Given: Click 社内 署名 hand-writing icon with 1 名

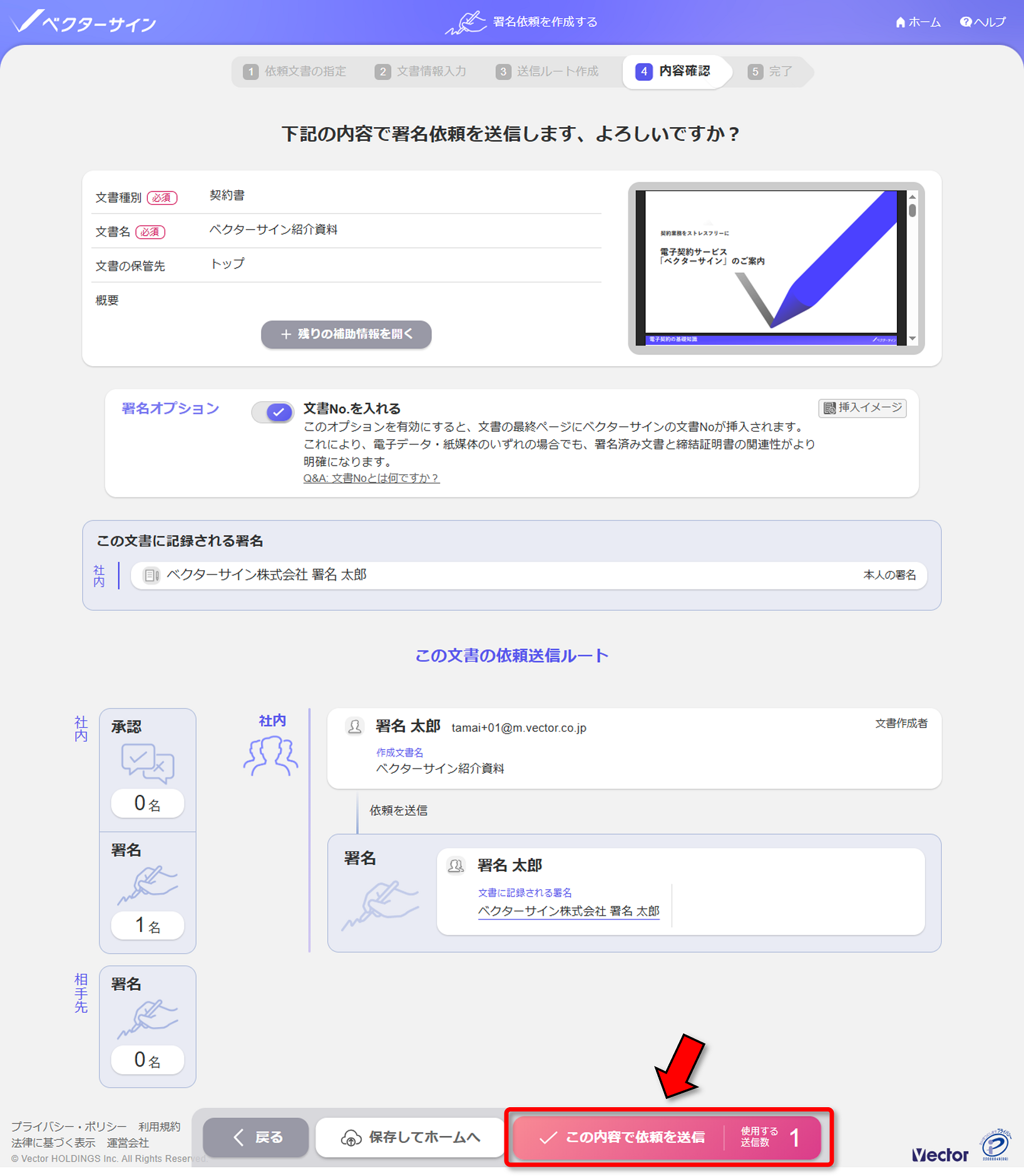Looking at the screenshot, I should coord(148,885).
